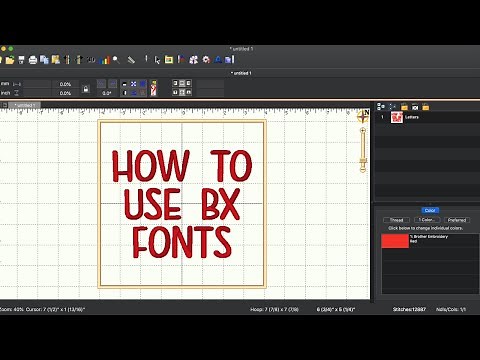480x360 pixels.
Task: Select the magnifying glass zoom tool
Action: pos(116,60)
